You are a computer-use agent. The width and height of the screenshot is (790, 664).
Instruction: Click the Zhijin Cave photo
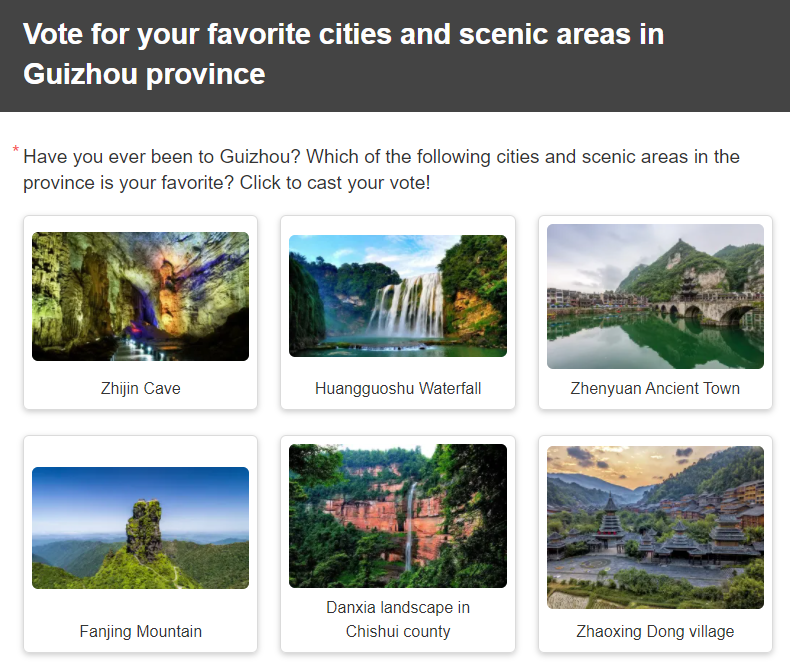click(x=140, y=296)
